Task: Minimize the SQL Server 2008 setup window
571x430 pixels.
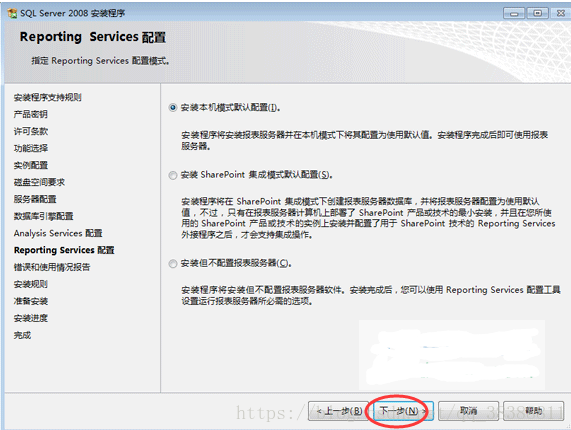Action: tap(514, 13)
